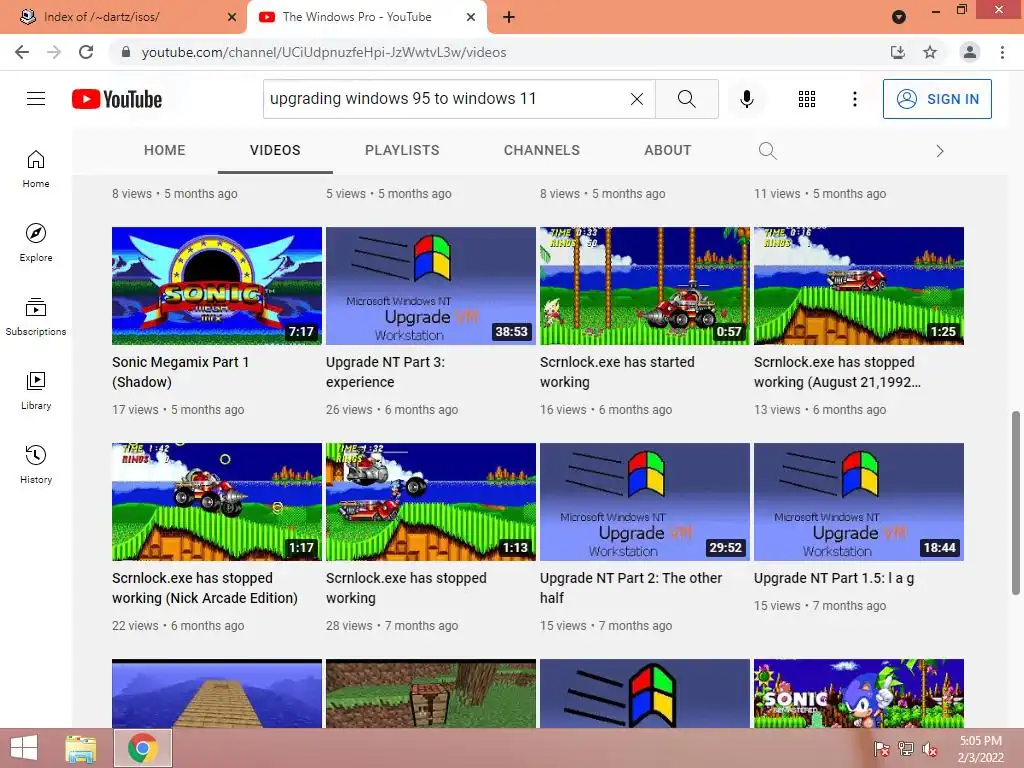1024x768 pixels.
Task: Open the Windows Start button
Action: [24, 748]
